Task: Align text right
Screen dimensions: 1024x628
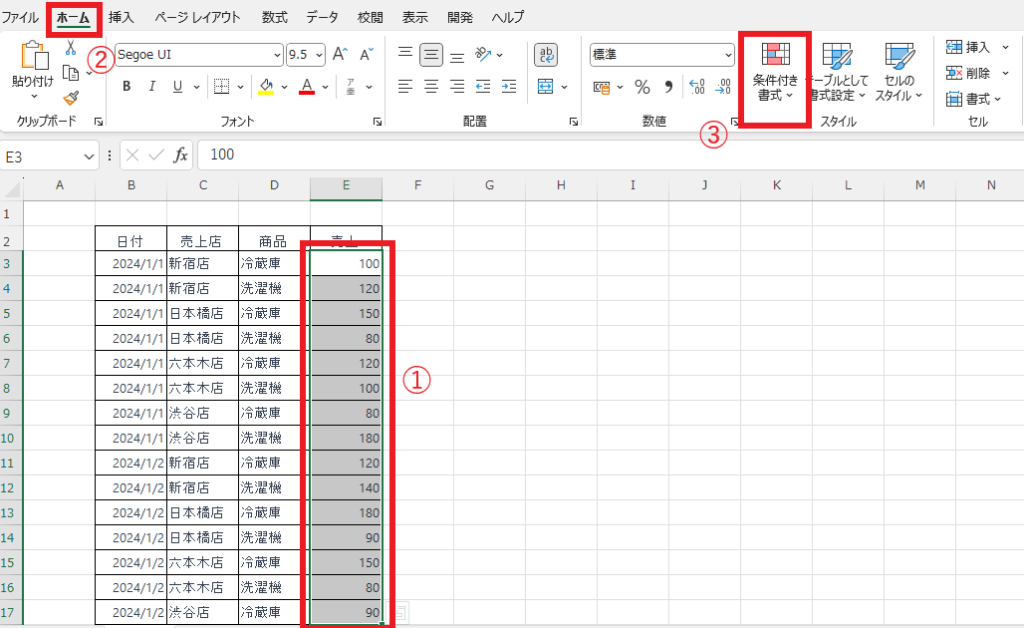Action: (457, 86)
